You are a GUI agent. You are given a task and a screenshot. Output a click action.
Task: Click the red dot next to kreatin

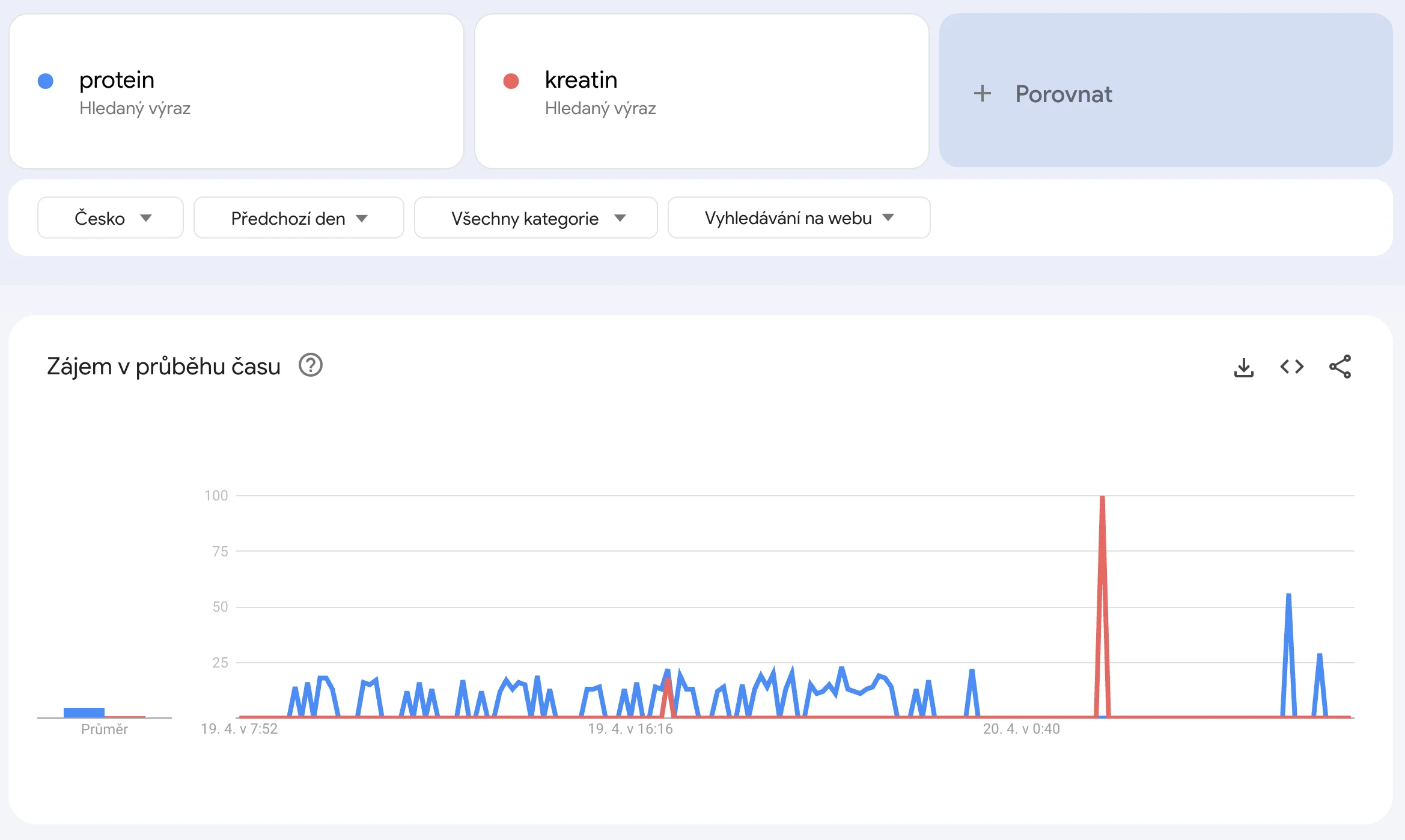click(x=510, y=79)
